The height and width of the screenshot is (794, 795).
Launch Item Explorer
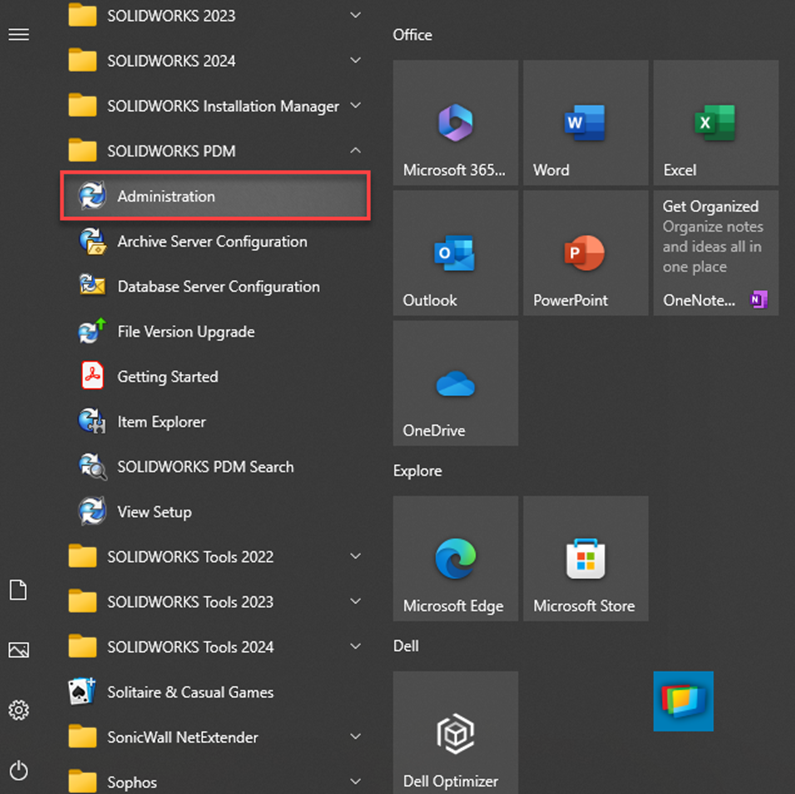click(215, 422)
